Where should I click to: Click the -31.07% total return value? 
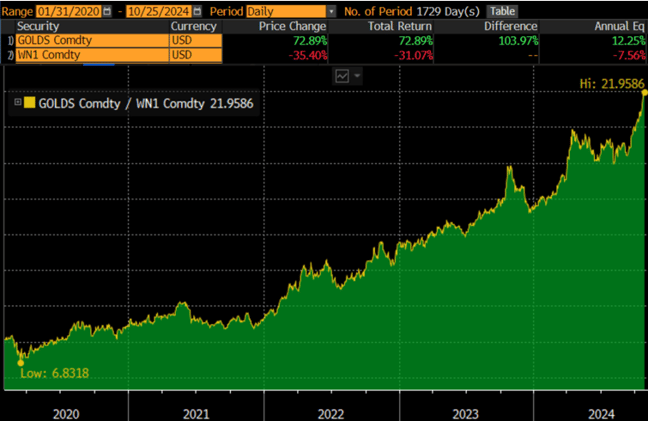point(413,55)
